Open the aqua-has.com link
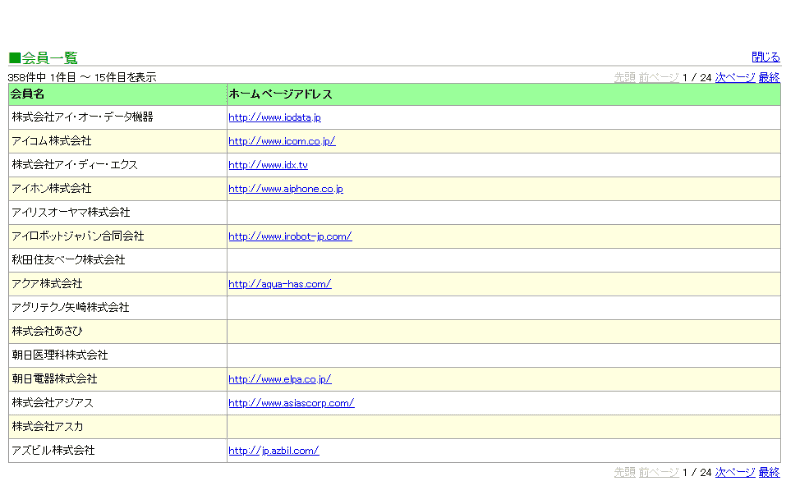The height and width of the screenshot is (495, 800). tap(280, 284)
